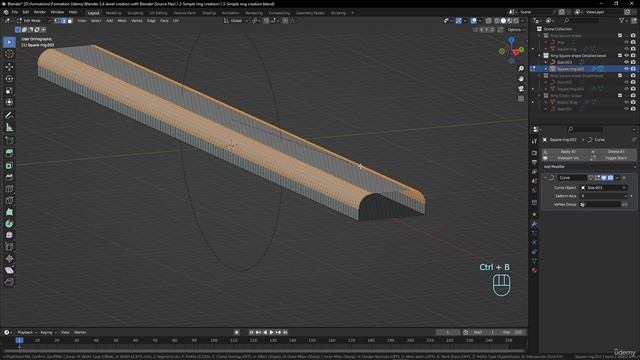
Task: Hide Square ring.003 in viewport
Action: [x=627, y=69]
